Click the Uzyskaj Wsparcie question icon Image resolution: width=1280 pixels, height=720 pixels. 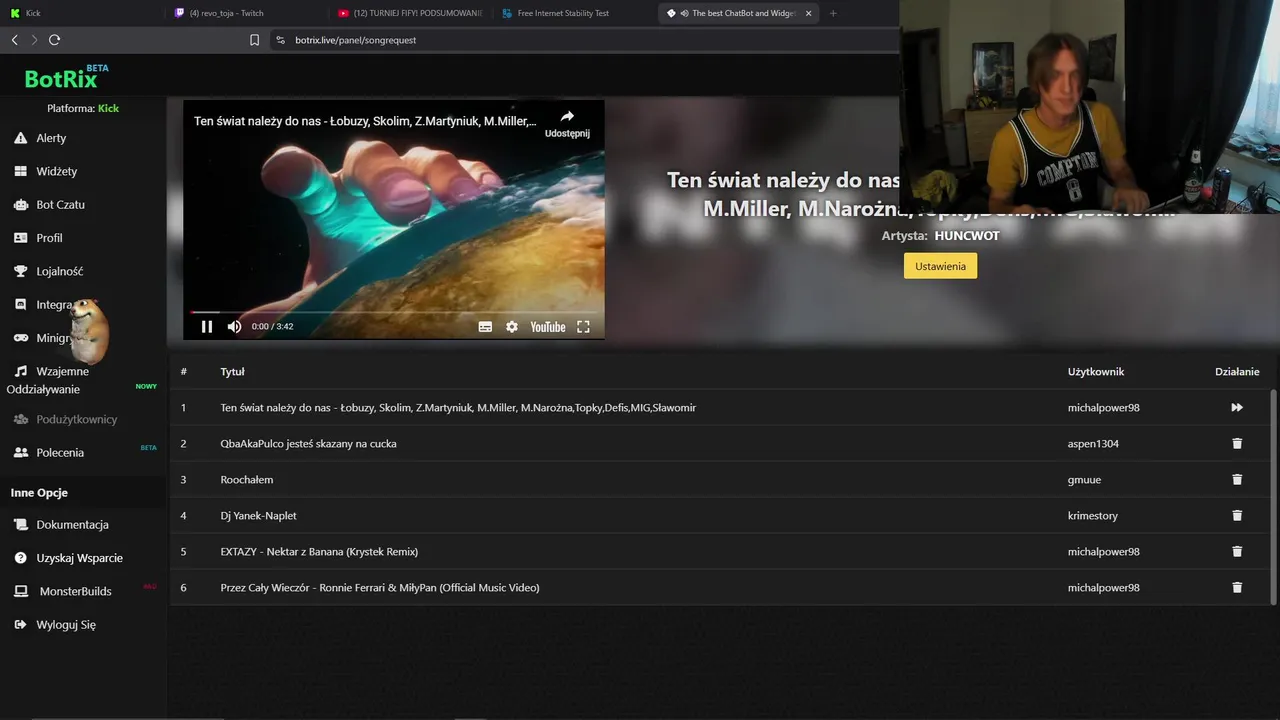point(20,558)
